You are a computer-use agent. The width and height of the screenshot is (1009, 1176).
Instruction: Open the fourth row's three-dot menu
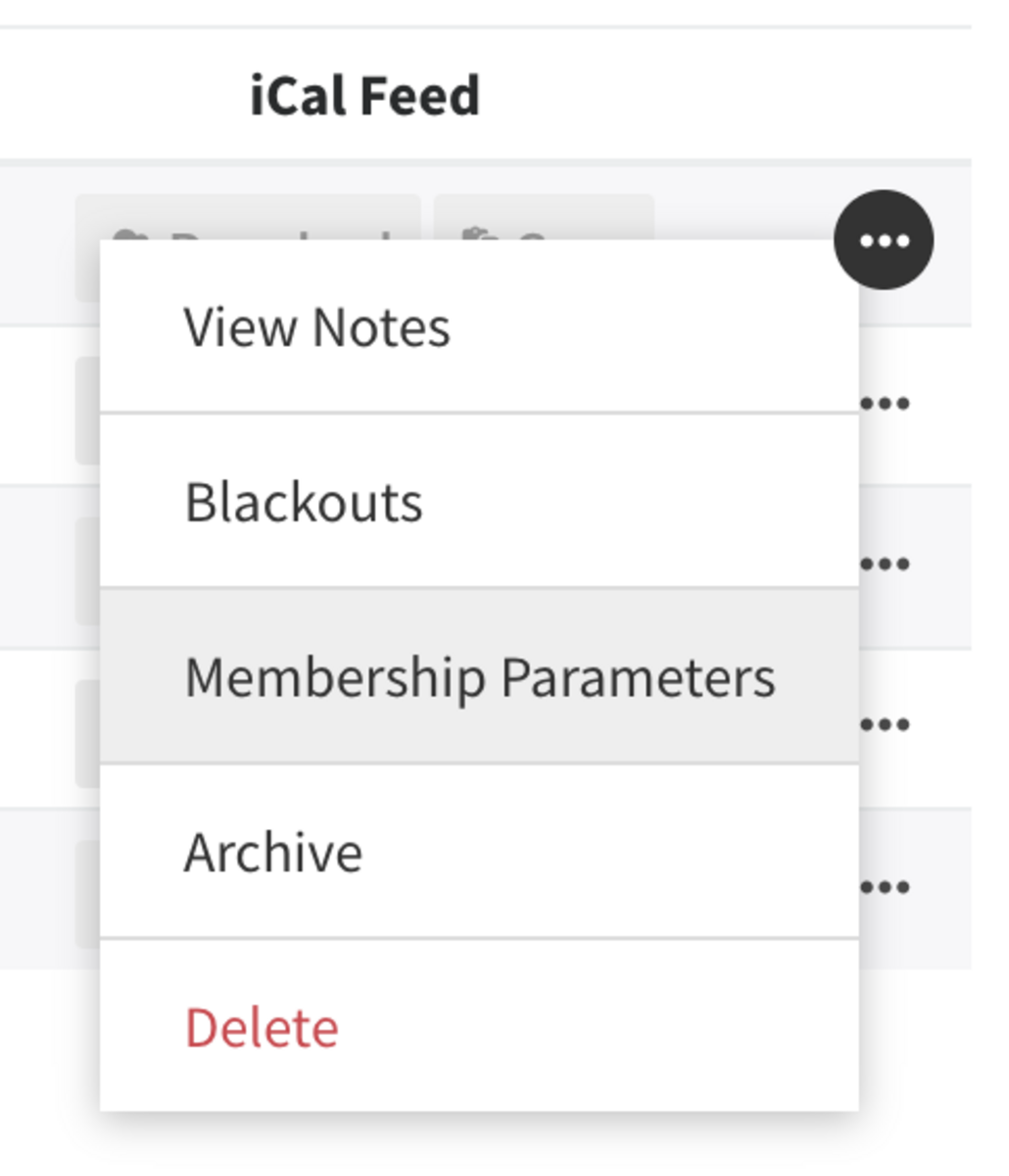(x=884, y=724)
